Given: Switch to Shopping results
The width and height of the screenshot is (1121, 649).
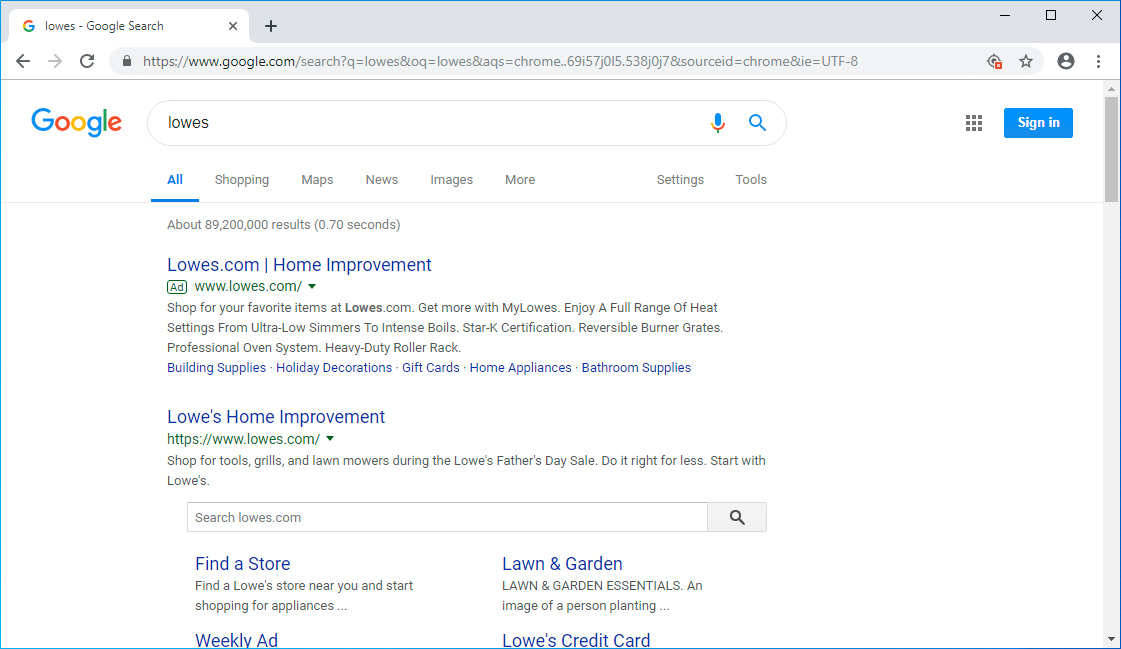Looking at the screenshot, I should click(x=242, y=180).
